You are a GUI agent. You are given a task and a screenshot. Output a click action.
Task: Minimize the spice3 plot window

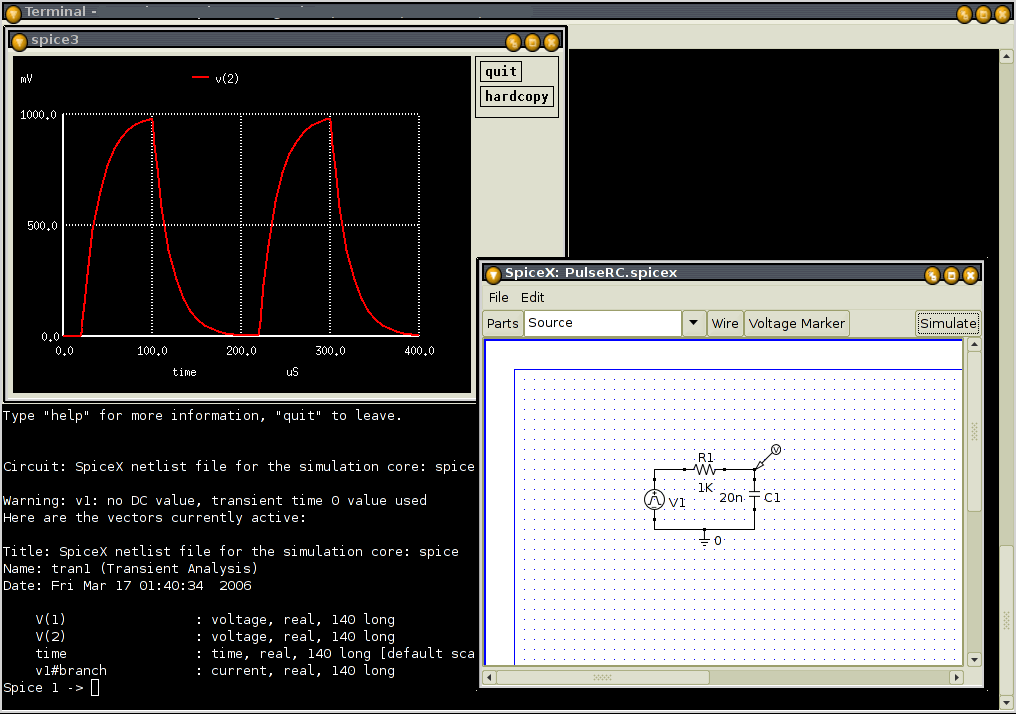513,41
